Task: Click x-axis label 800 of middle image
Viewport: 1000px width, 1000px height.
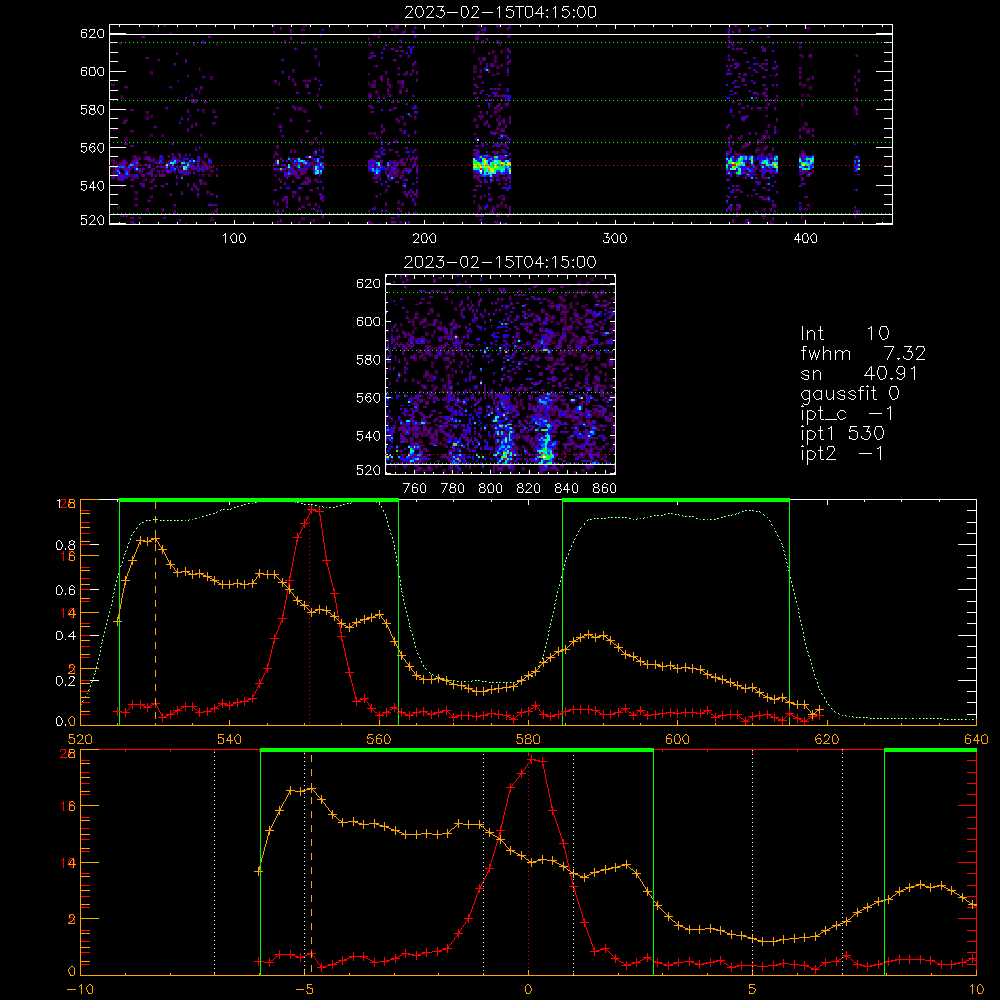Action: [x=490, y=489]
